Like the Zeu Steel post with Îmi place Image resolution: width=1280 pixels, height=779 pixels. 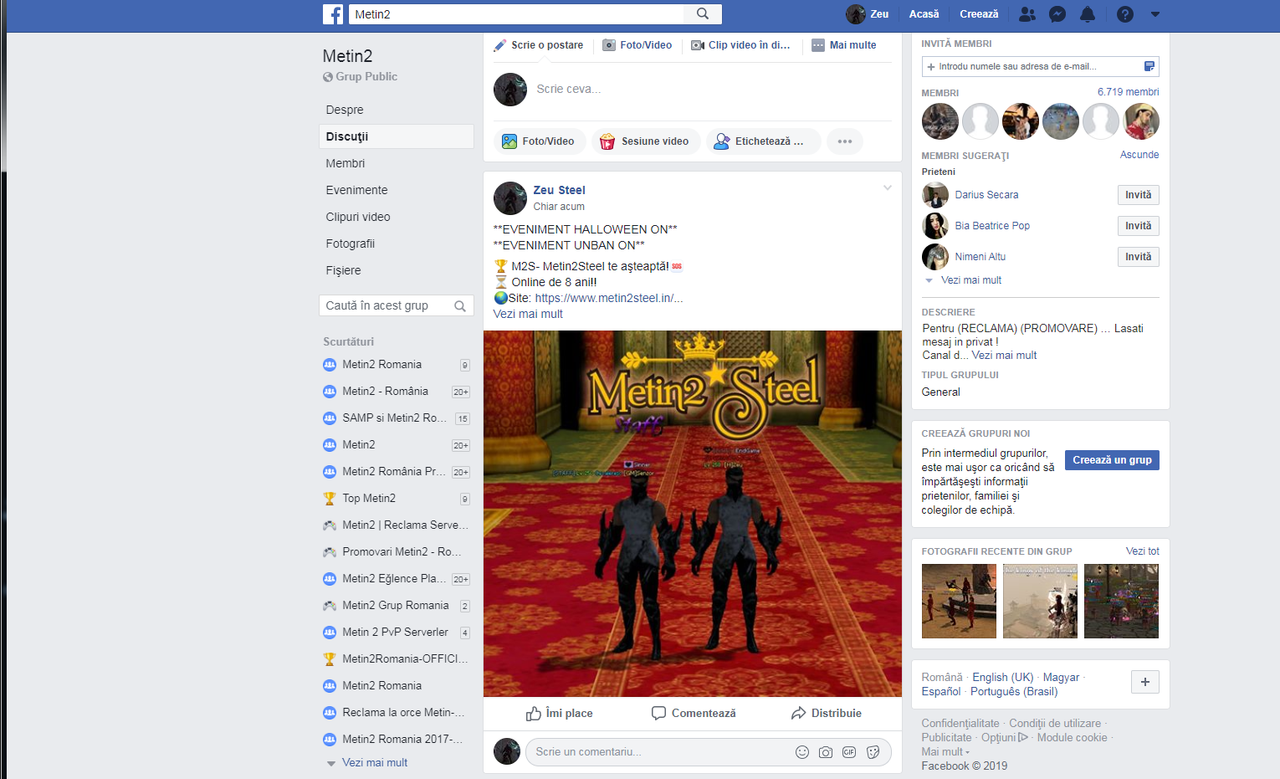[559, 713]
